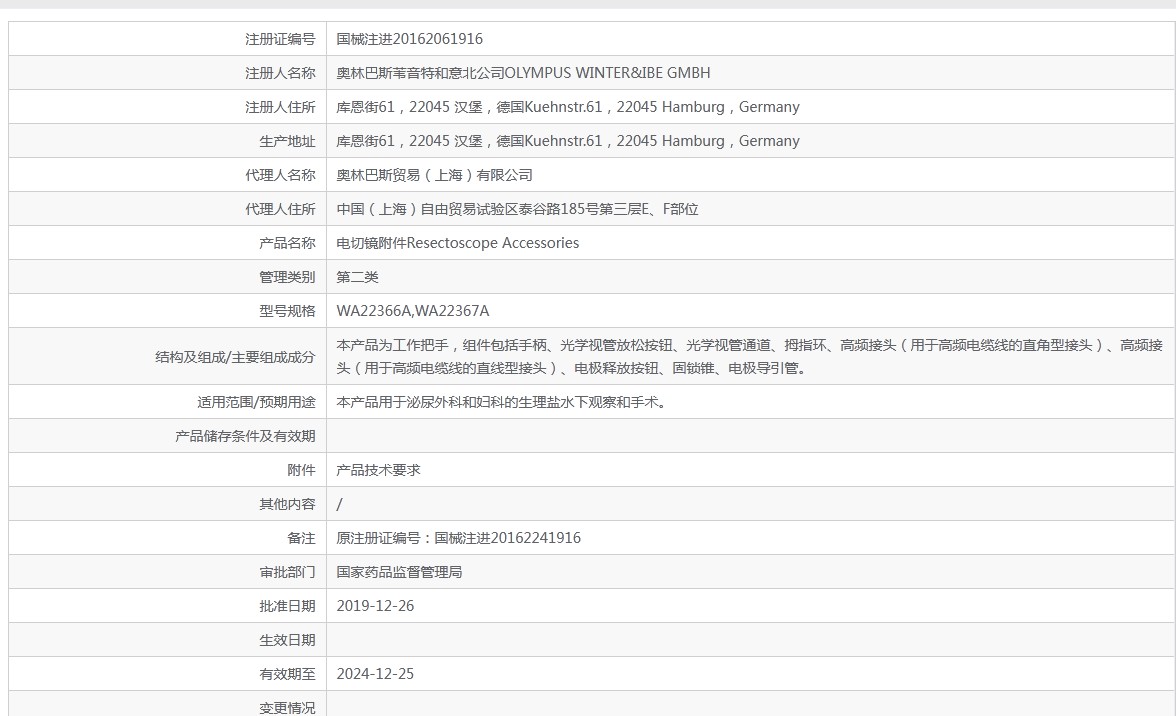Select registration number 国械注进20162061916
The height and width of the screenshot is (716, 1176).
(410, 39)
